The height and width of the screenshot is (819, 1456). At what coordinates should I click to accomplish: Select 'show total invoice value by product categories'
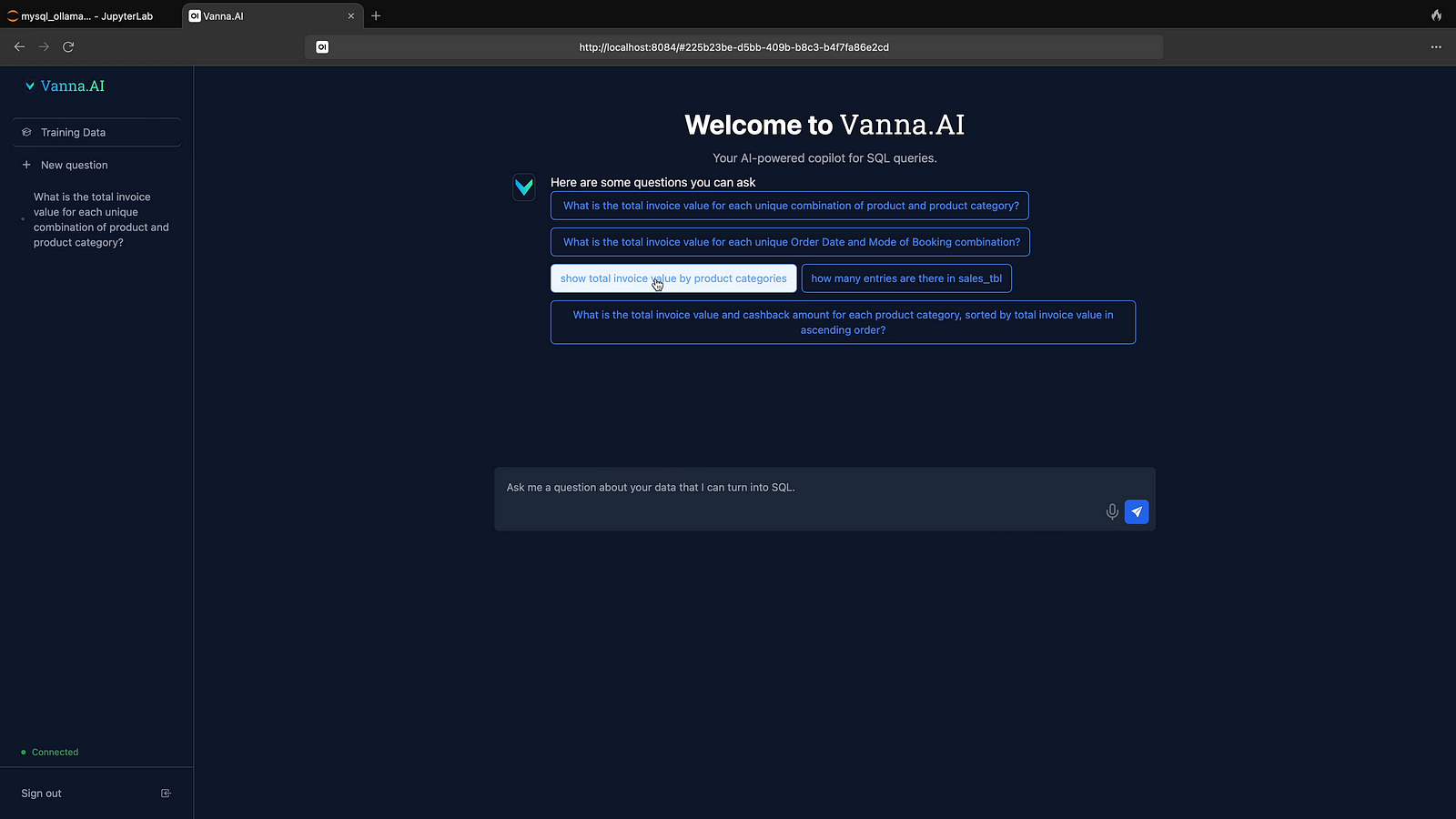tap(673, 278)
